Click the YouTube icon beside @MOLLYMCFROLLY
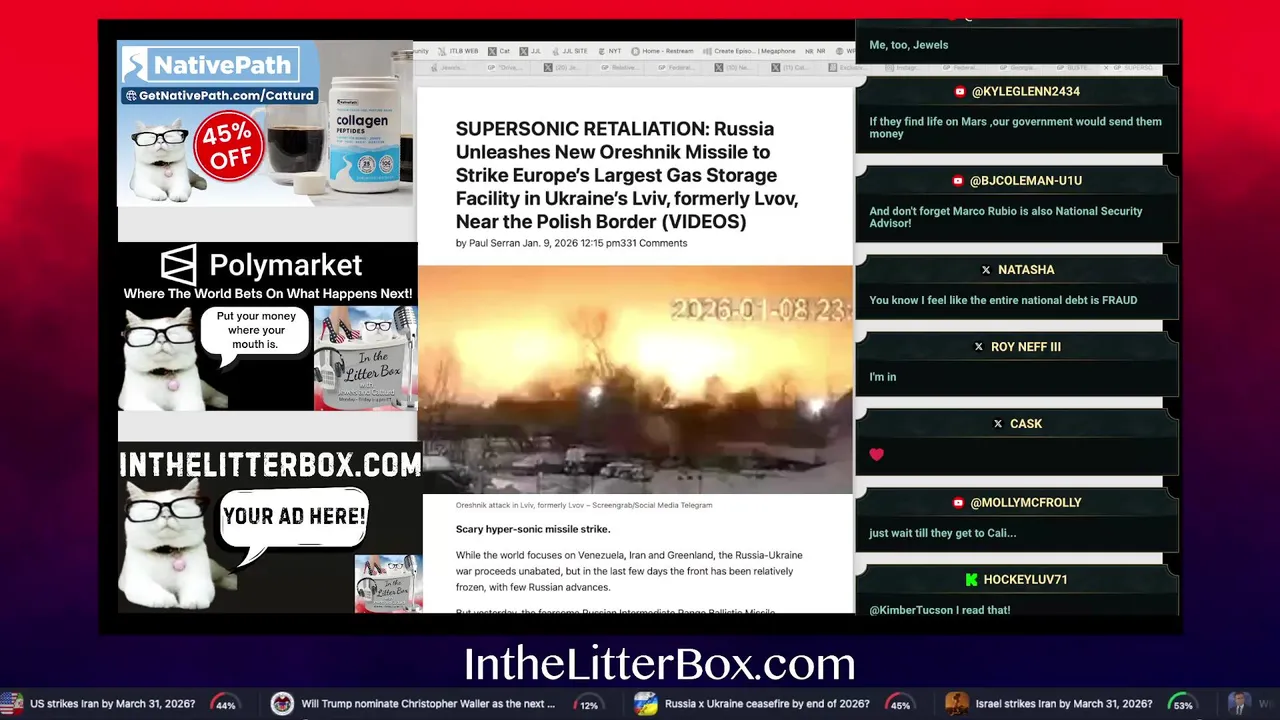The width and height of the screenshot is (1280, 720). click(x=959, y=503)
